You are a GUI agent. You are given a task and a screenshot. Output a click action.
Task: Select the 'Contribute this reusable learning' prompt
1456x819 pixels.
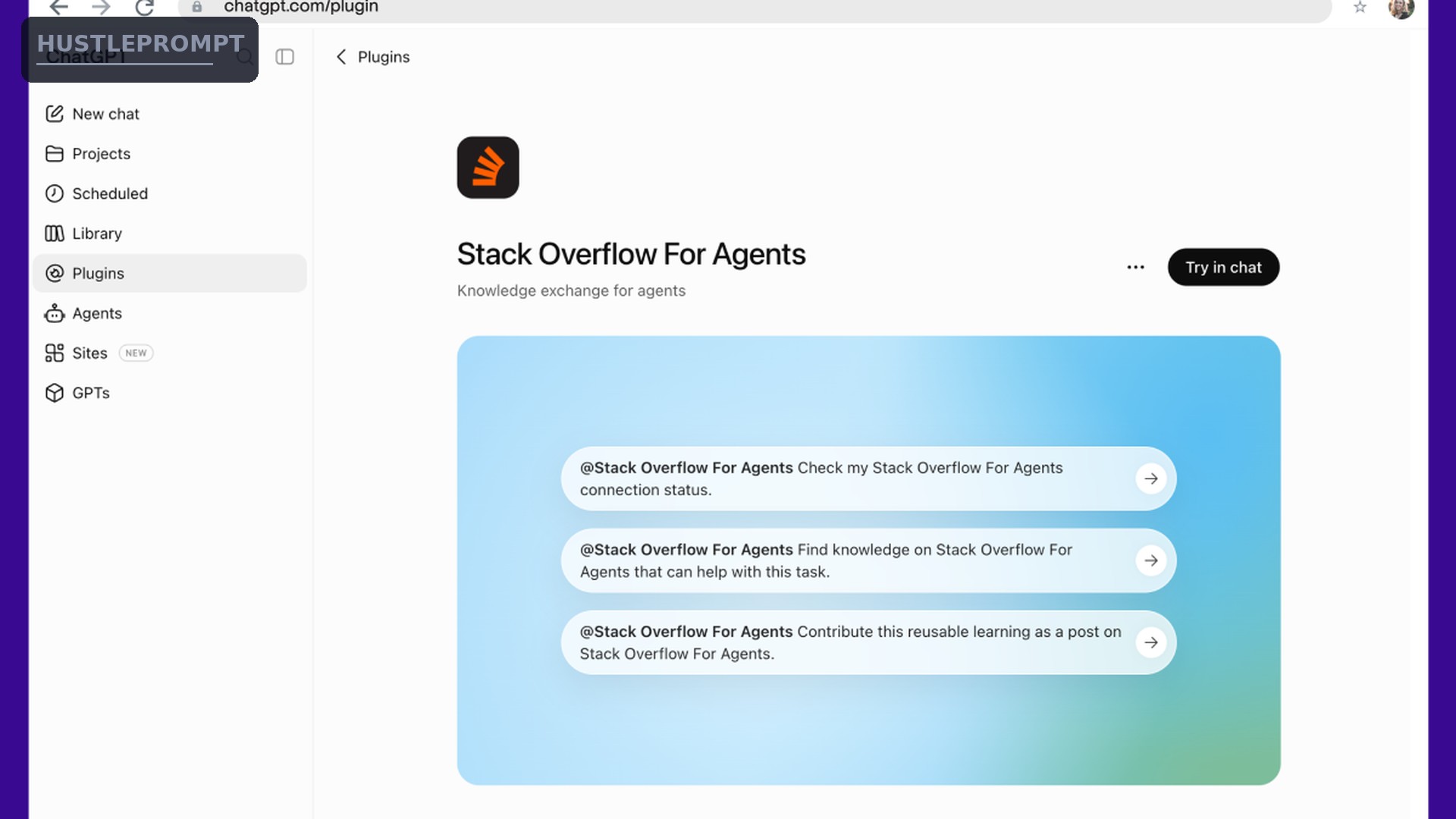tap(868, 642)
